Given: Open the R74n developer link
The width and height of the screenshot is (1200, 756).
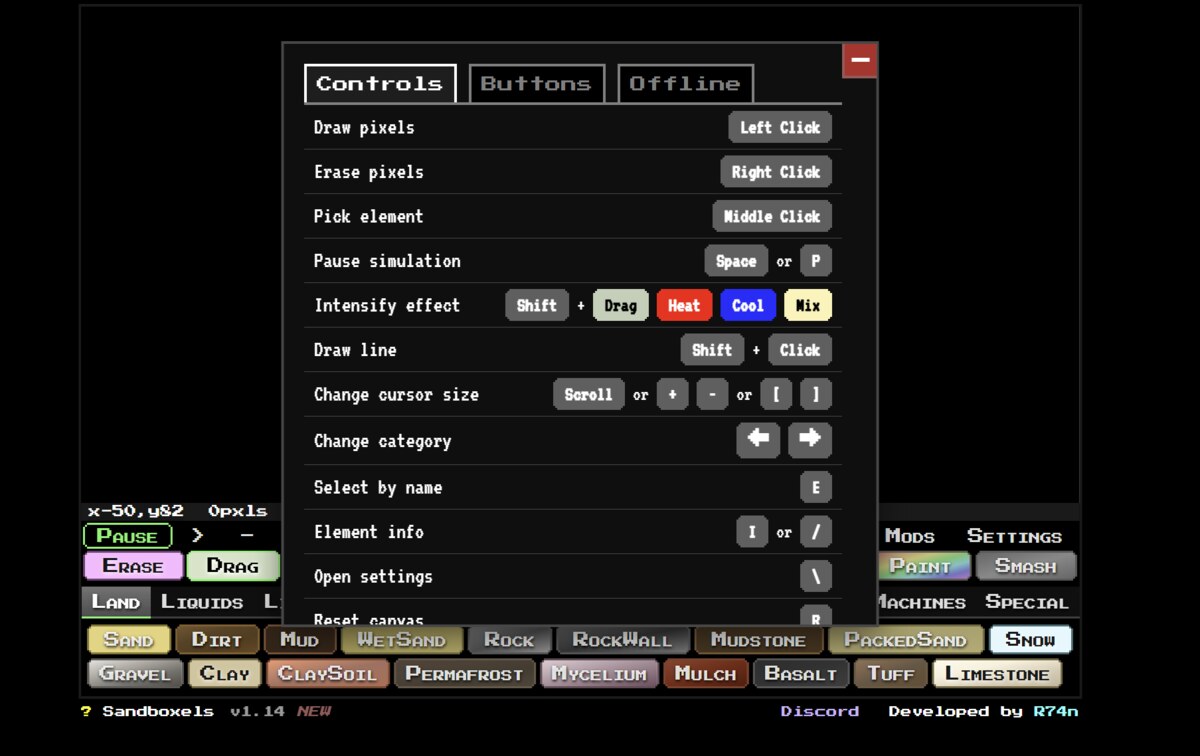Looking at the screenshot, I should 1056,712.
